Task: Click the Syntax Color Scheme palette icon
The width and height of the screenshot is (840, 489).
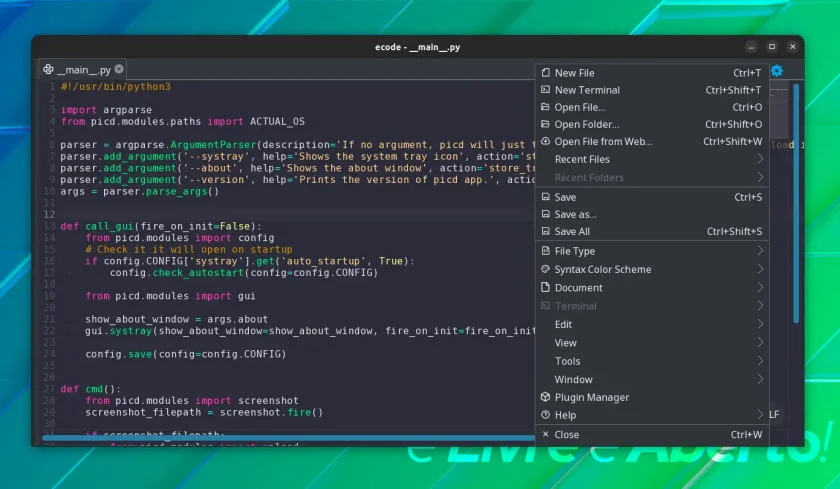Action: (545, 269)
